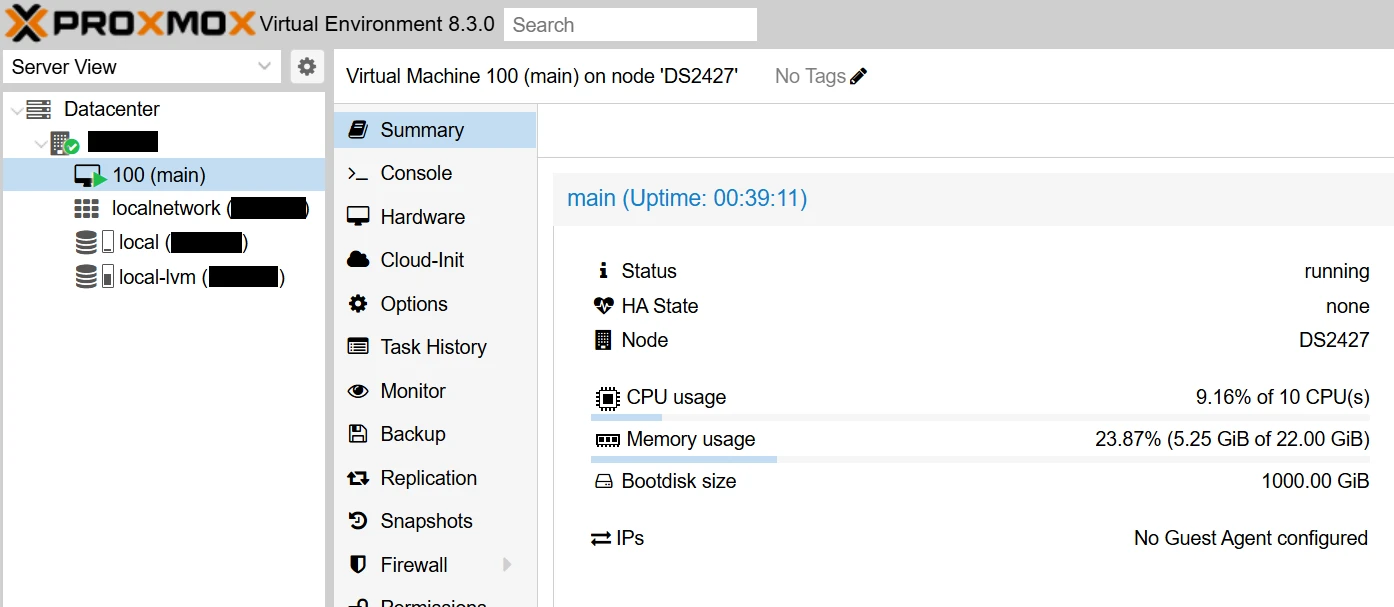Click the Replication arrows icon
The image size is (1394, 607).
[358, 478]
